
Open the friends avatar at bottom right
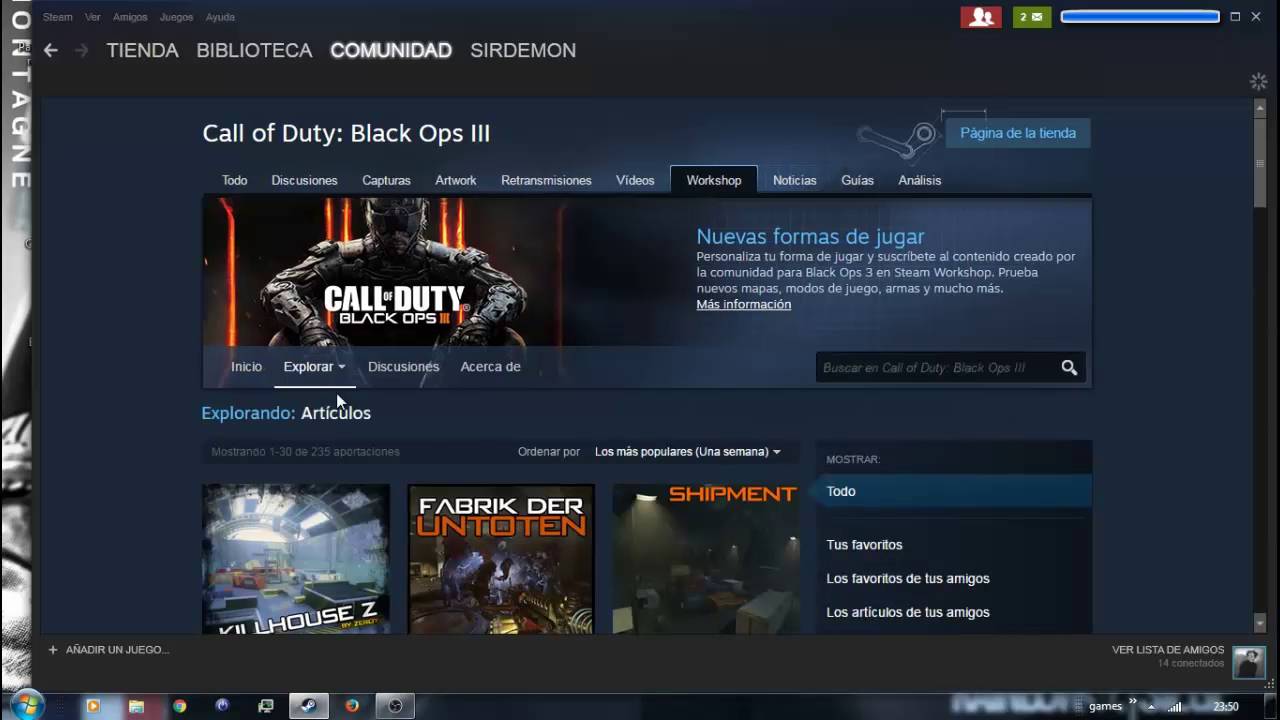pos(1249,661)
